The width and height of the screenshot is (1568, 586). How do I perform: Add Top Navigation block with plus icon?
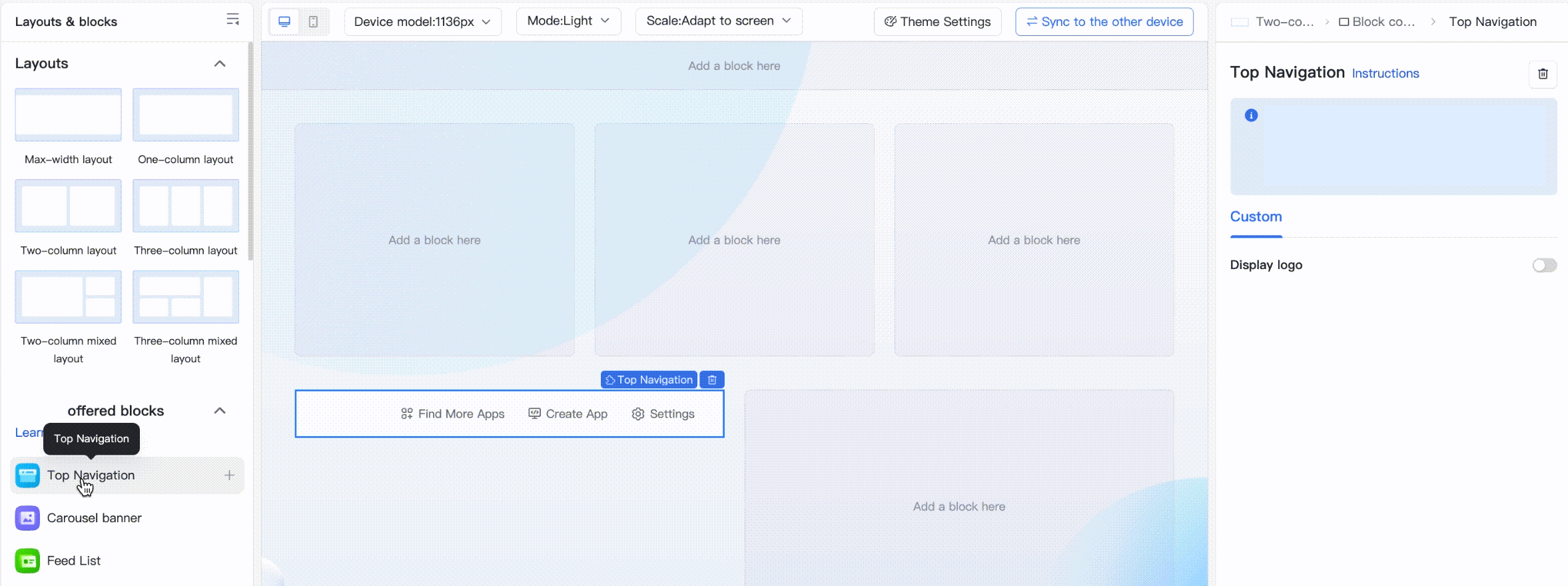click(x=229, y=475)
